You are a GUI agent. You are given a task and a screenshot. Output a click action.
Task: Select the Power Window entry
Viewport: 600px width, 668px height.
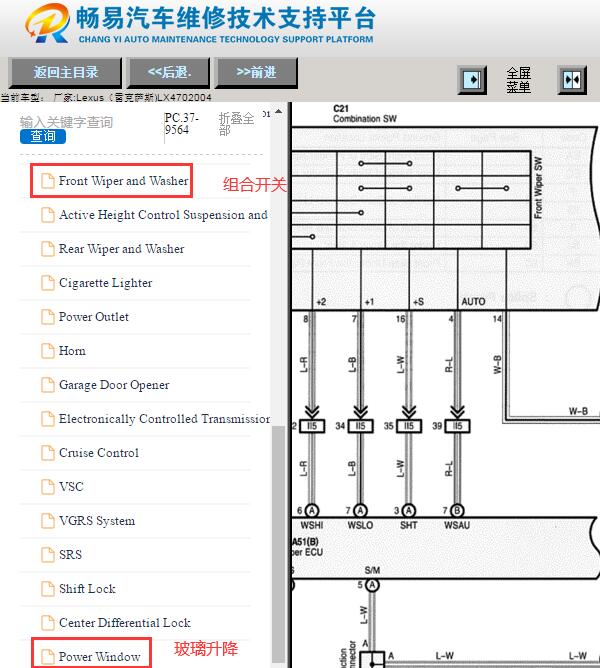point(99,657)
